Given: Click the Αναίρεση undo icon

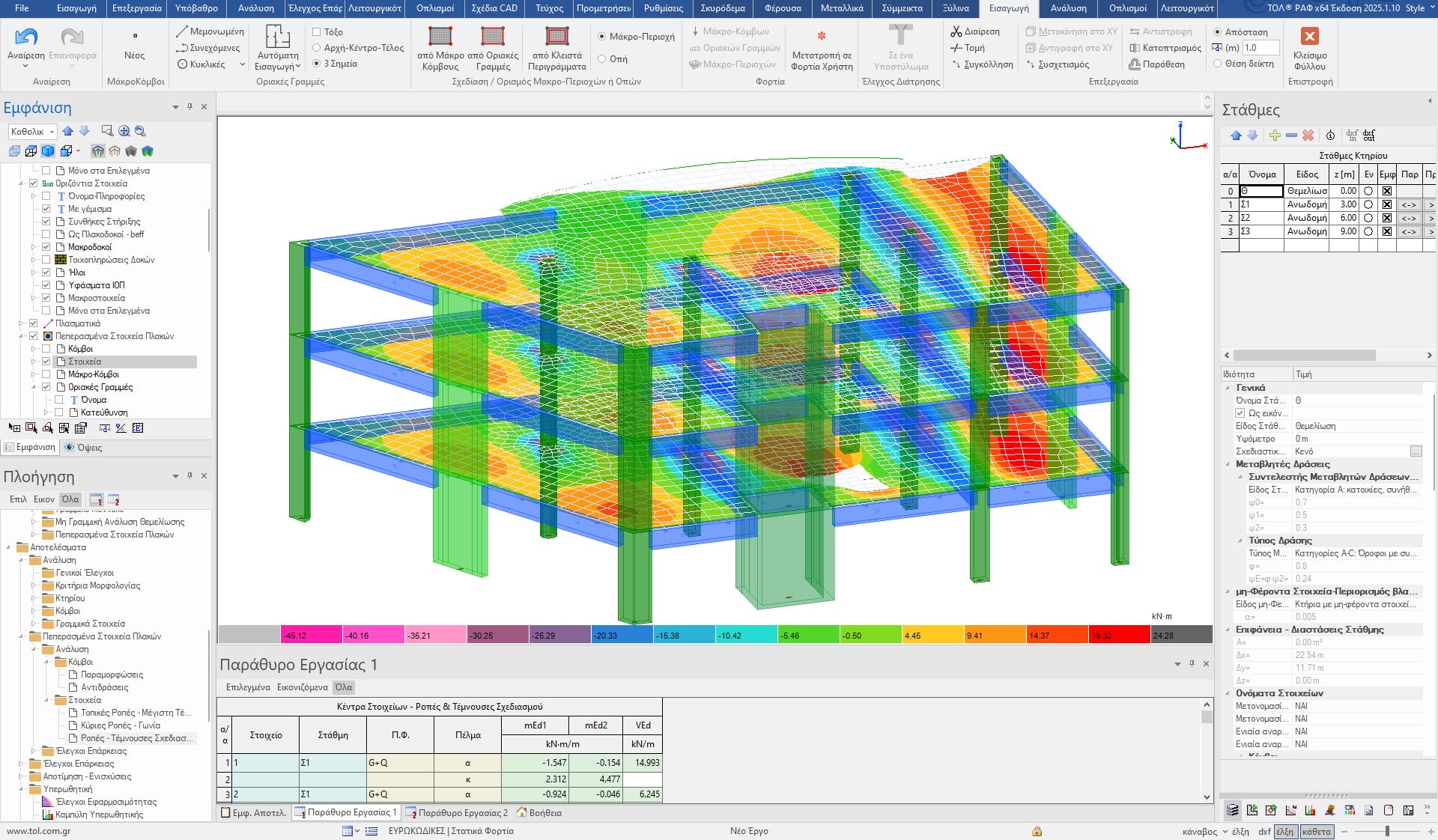Looking at the screenshot, I should 25,37.
